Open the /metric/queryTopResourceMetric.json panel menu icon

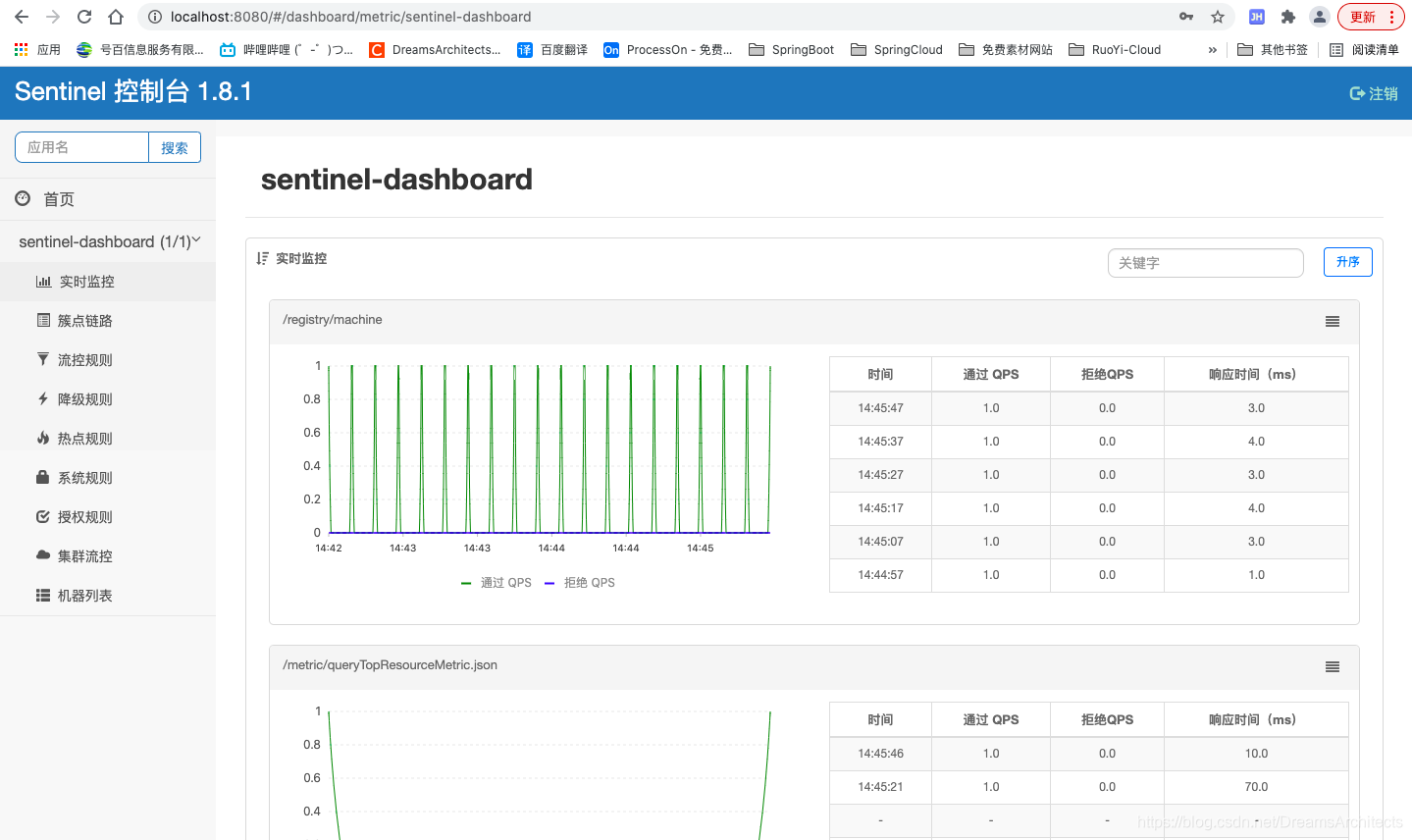(x=1333, y=666)
